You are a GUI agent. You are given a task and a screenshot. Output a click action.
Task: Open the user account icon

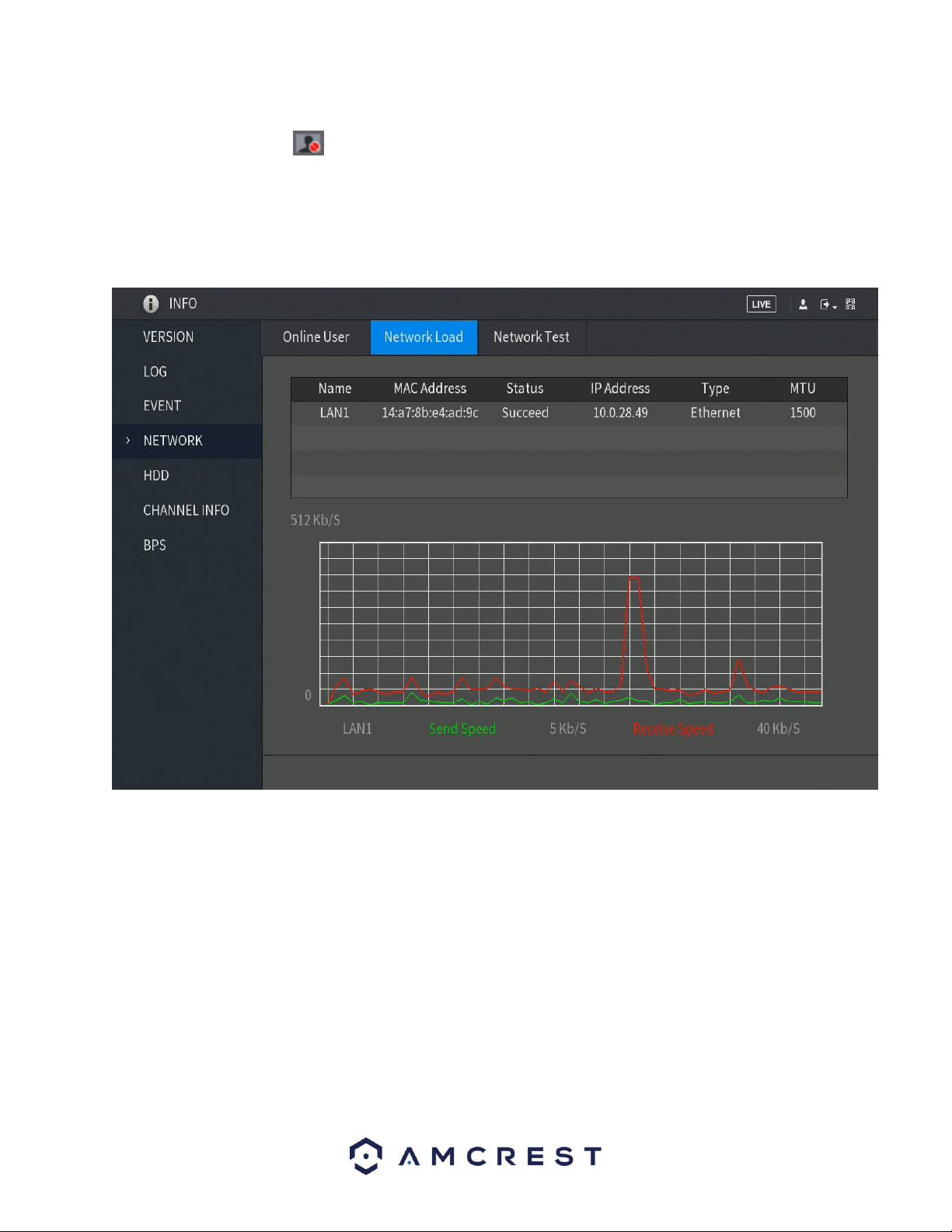pyautogui.click(x=803, y=305)
